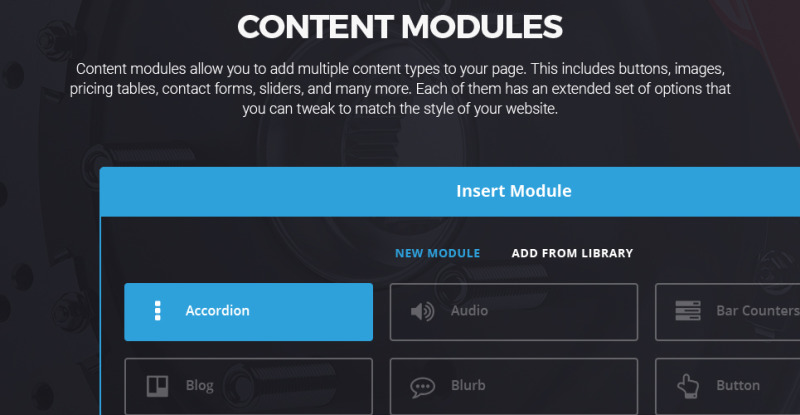Click the Accordion text label
This screenshot has height=415, width=800.
[217, 310]
